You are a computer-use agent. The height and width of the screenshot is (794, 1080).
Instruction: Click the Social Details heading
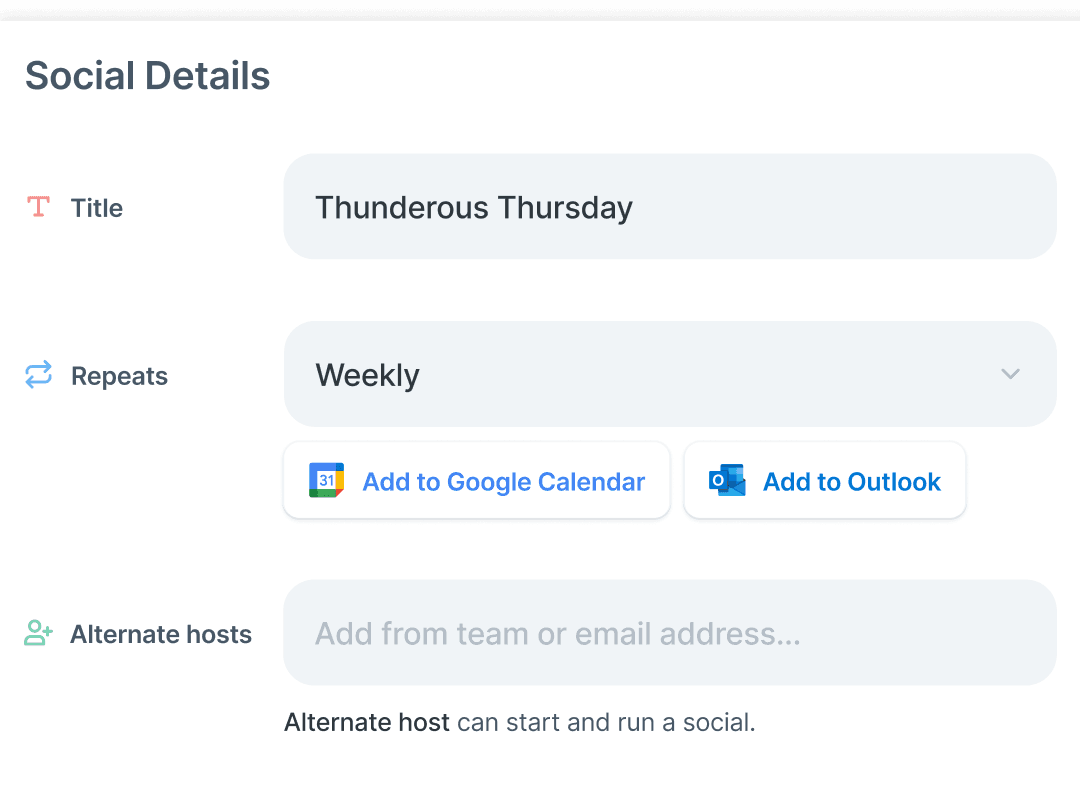pos(147,75)
